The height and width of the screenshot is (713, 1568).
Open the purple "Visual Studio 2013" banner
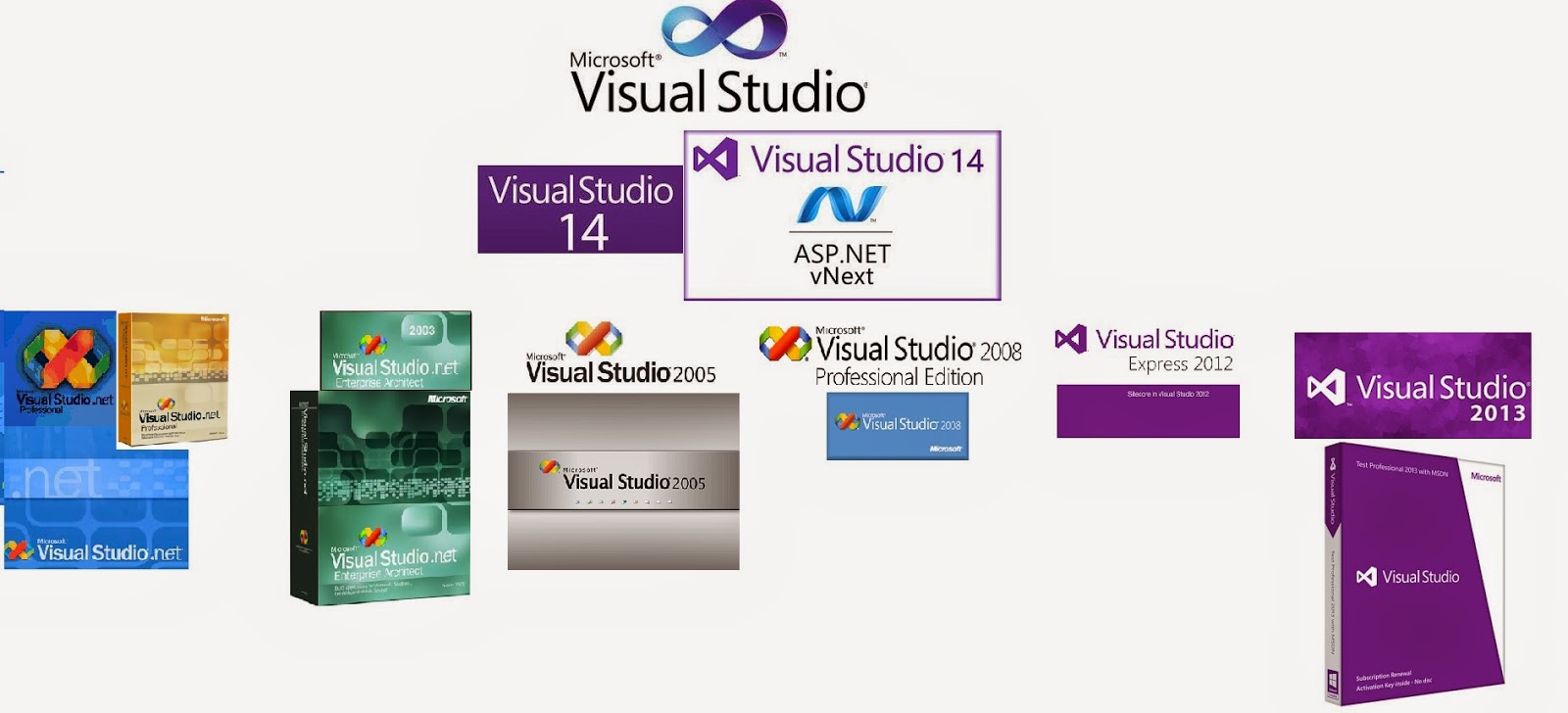point(1412,385)
